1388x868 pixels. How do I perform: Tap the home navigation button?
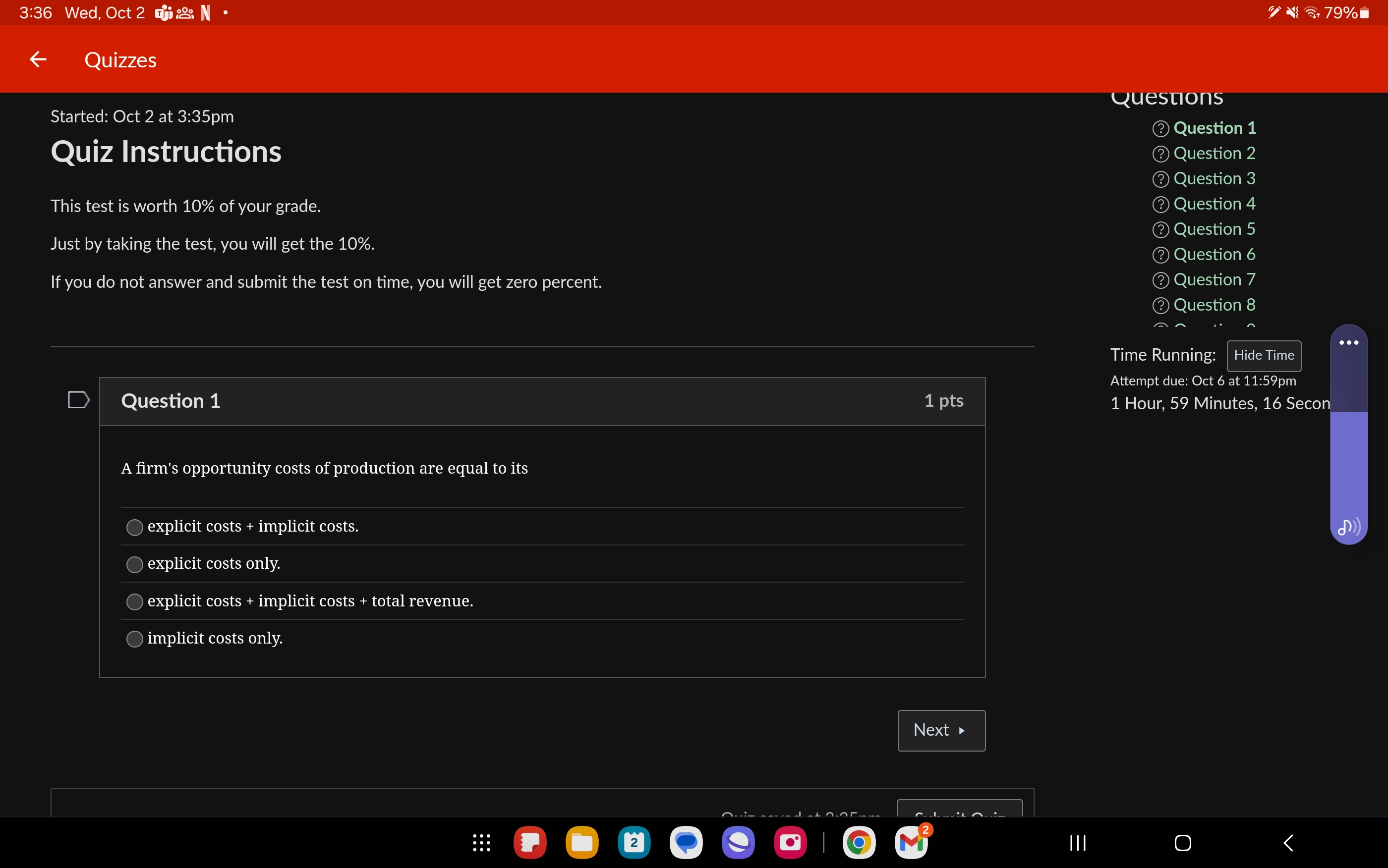(1182, 843)
